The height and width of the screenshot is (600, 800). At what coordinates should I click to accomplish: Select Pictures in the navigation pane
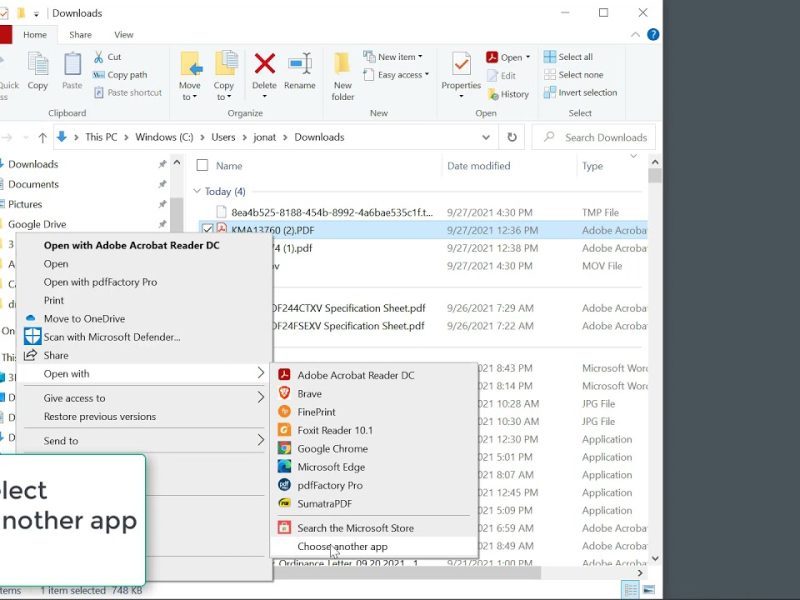[25, 204]
